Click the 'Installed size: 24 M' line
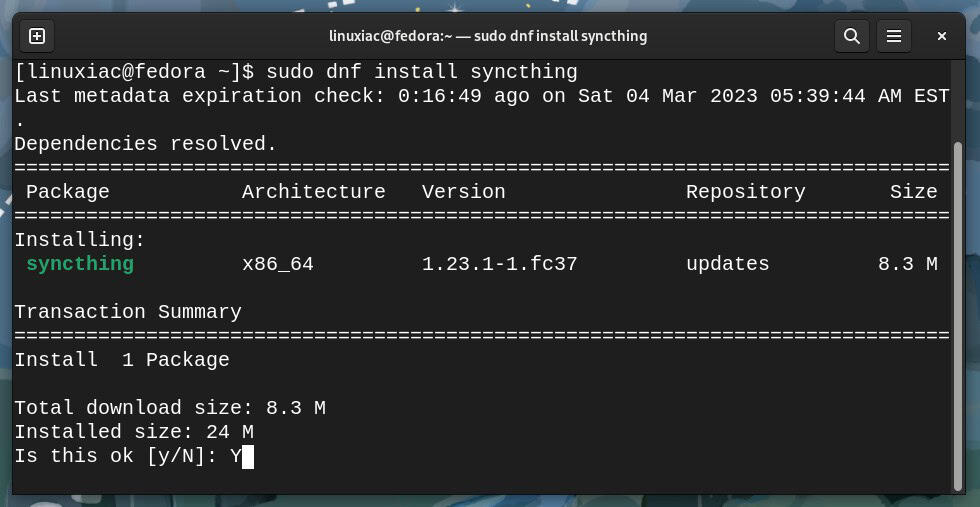980x507 pixels. pos(134,432)
